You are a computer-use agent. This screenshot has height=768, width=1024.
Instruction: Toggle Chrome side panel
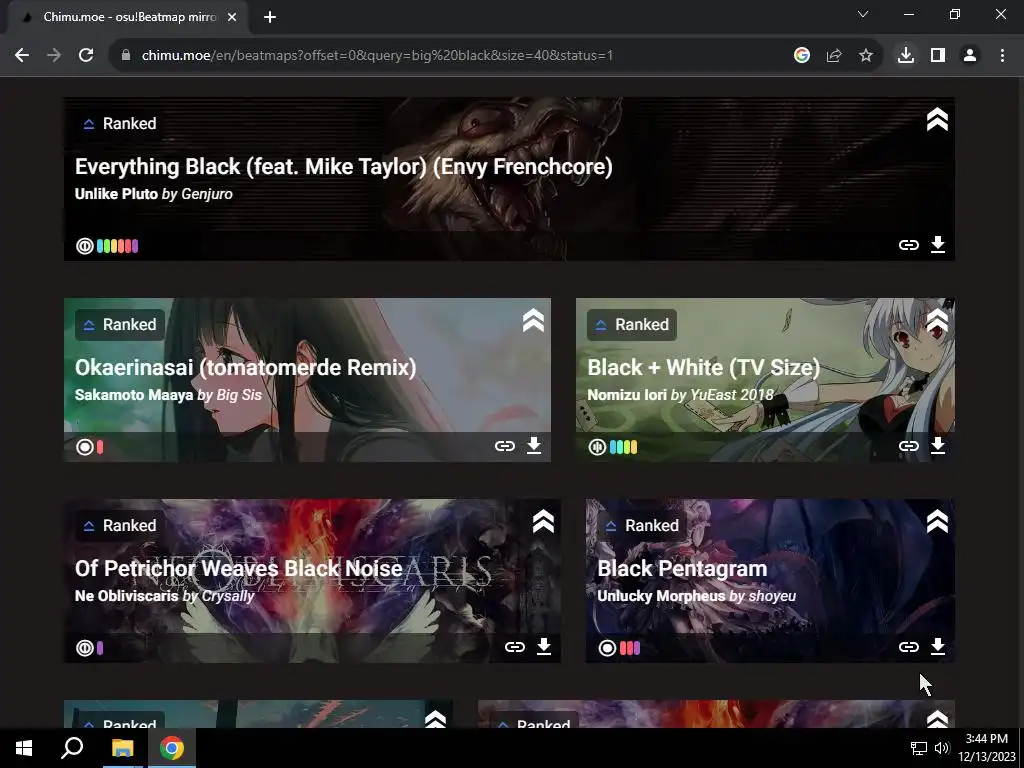(x=938, y=56)
